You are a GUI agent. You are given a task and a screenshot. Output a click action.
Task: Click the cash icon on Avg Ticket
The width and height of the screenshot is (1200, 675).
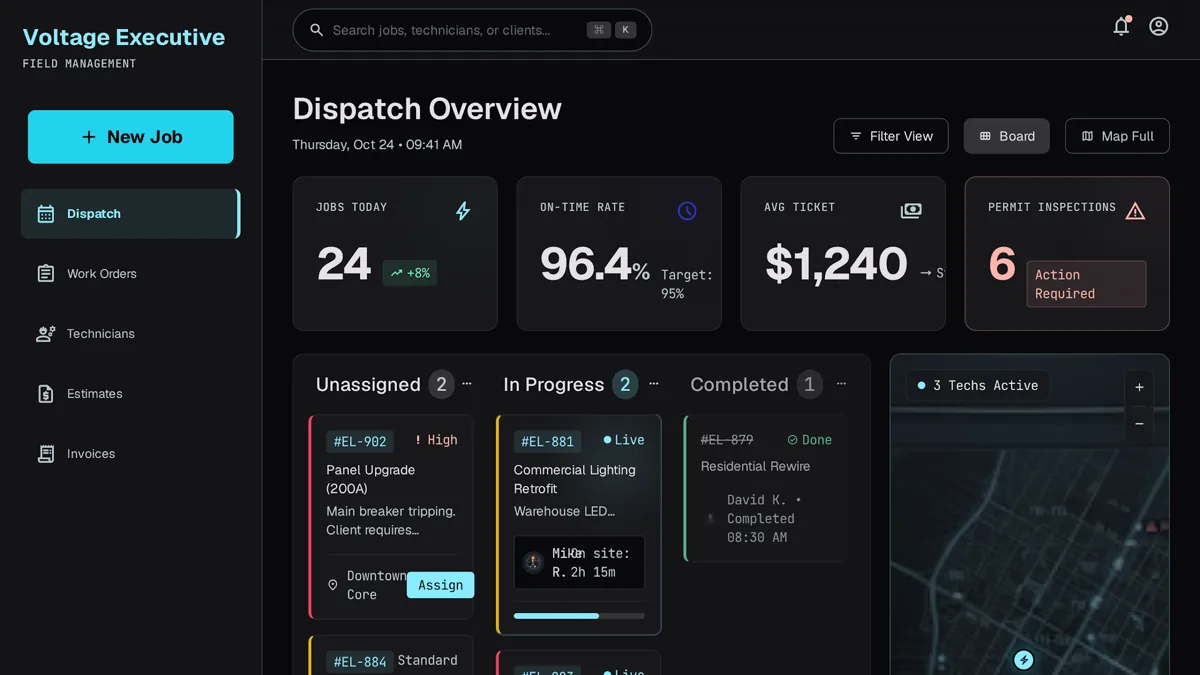(911, 211)
